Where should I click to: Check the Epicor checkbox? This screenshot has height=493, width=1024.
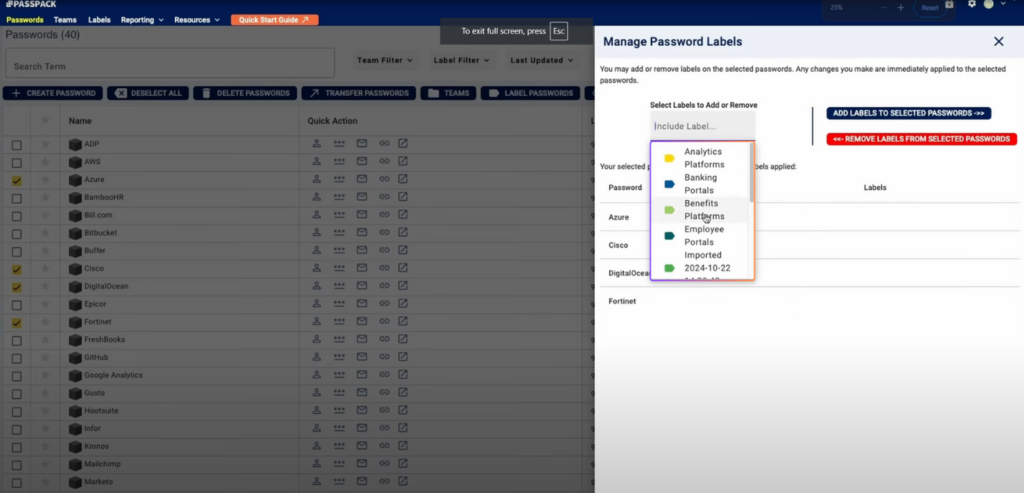(x=17, y=305)
